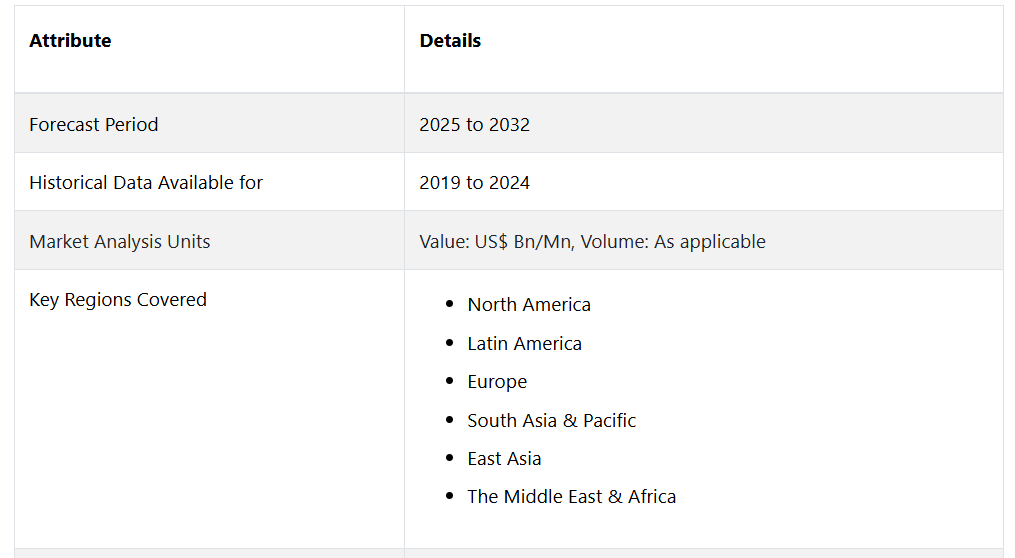The height and width of the screenshot is (558, 1015).
Task: Click the 2025 to 2032 value
Action: tap(474, 125)
